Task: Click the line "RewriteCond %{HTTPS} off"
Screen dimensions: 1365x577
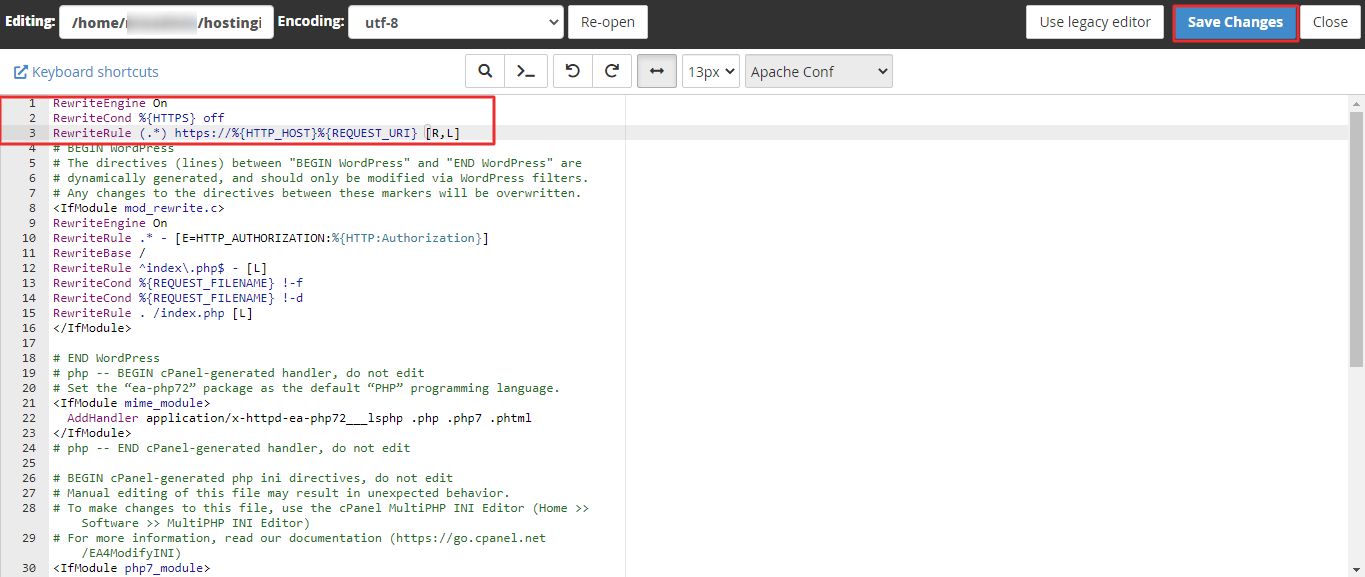Action: (139, 118)
